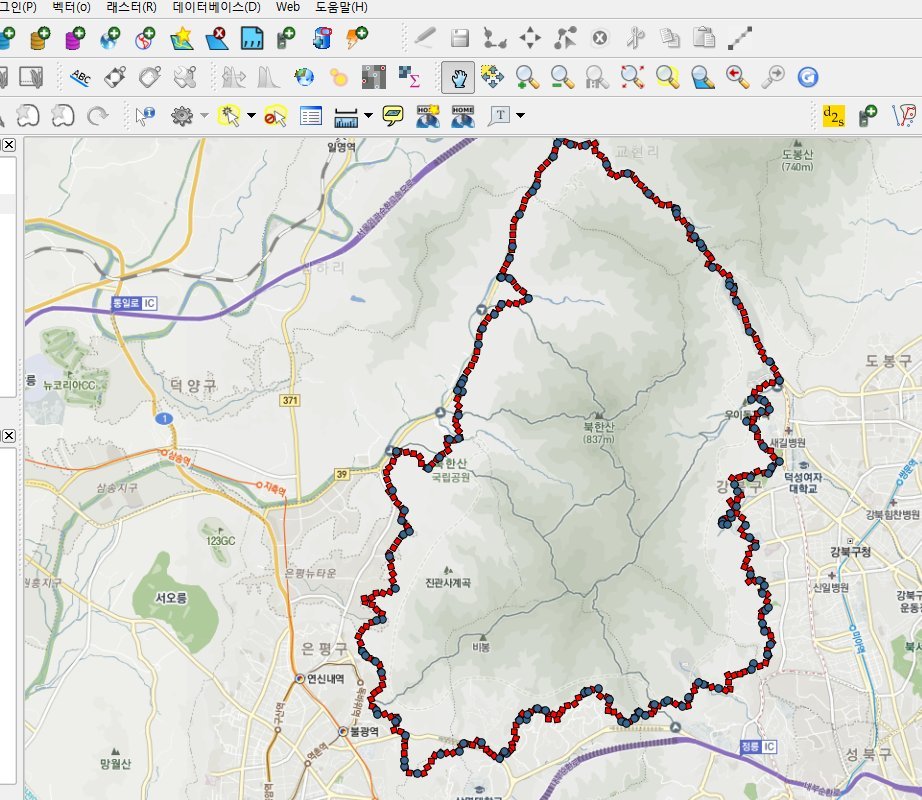This screenshot has height=800, width=922.
Task: Click the topology checker icon
Action: click(x=904, y=116)
